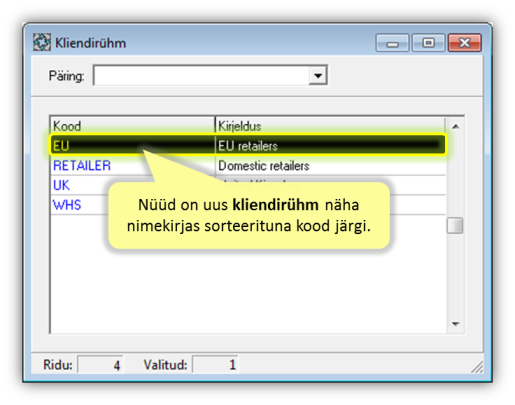Open the Päring dropdown arrow
Image resolution: width=515 pixels, height=405 pixels.
(x=318, y=75)
